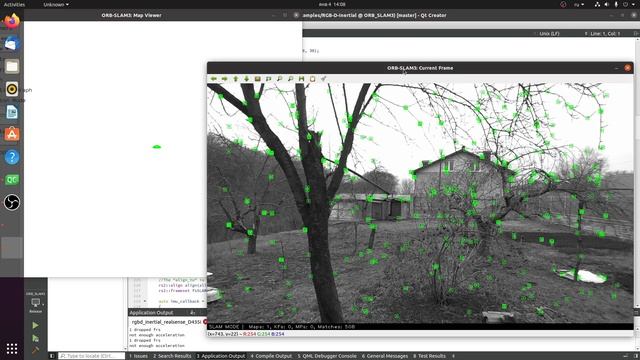Open General Messages pane
640x360 pixels.
tap(384, 356)
